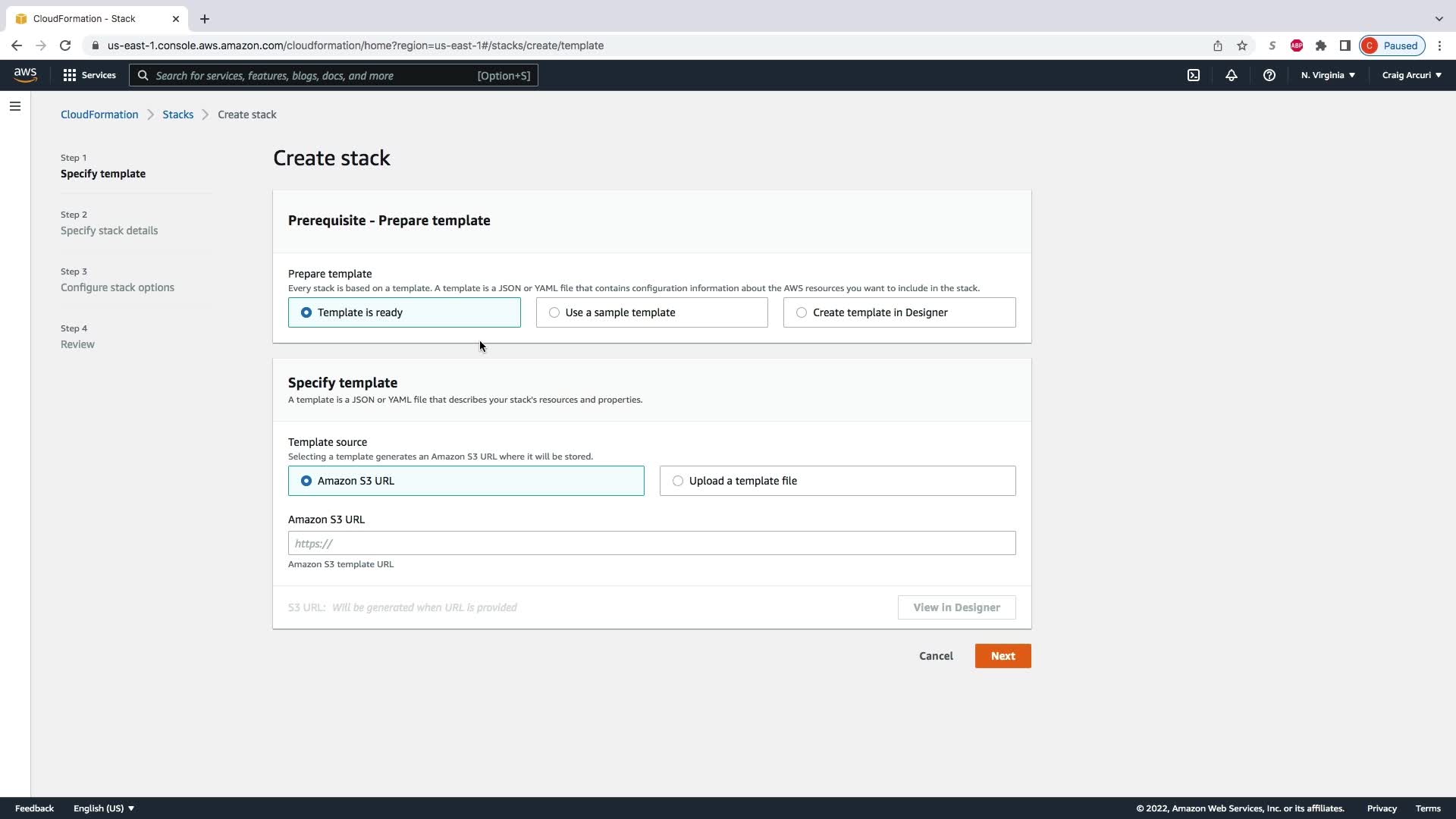Bookmark this page with star icon
Screen dimensions: 1456x819
(1242, 45)
